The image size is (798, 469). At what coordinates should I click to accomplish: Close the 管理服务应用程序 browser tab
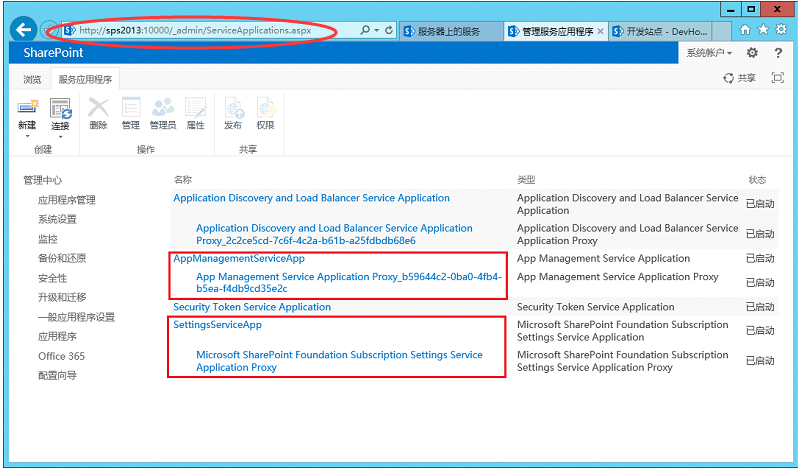pyautogui.click(x=600, y=32)
